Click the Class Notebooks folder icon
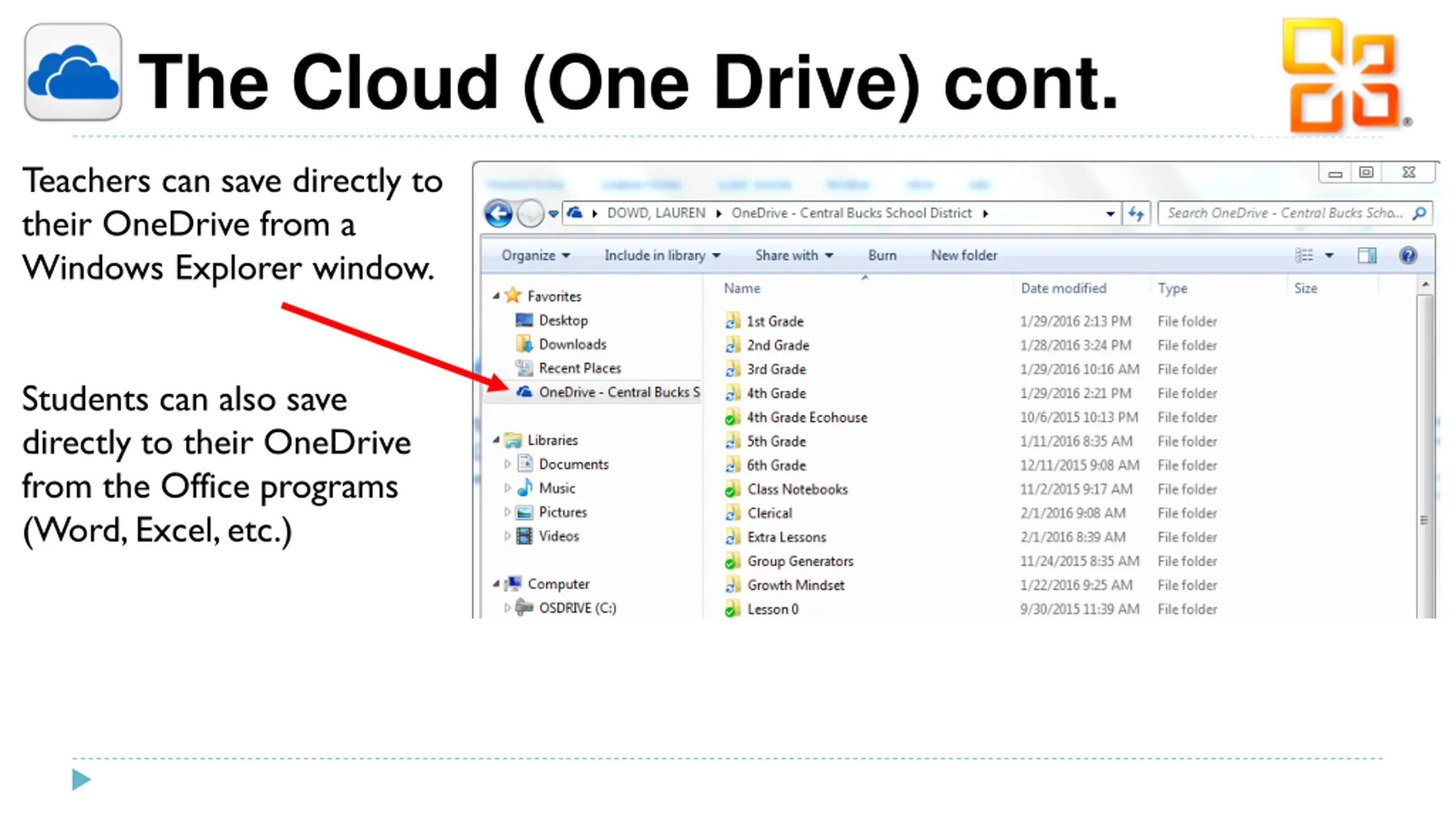 tap(733, 489)
